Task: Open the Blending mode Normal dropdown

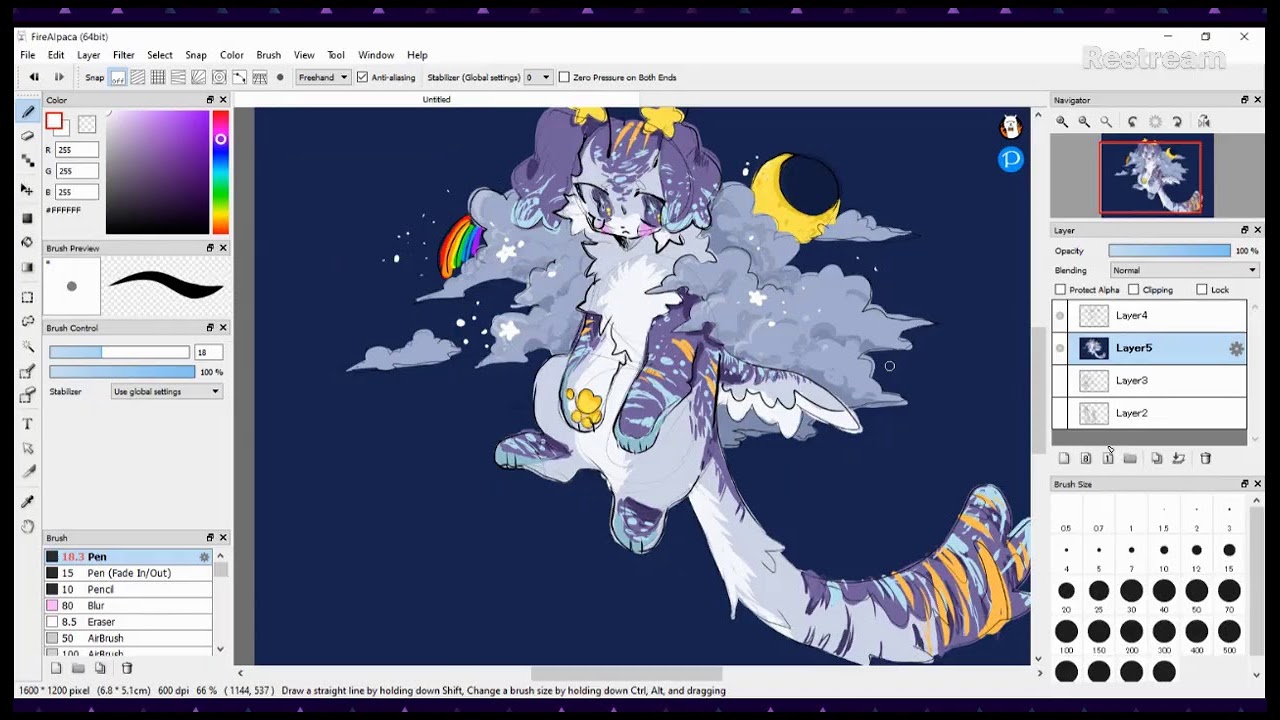Action: (x=1184, y=270)
